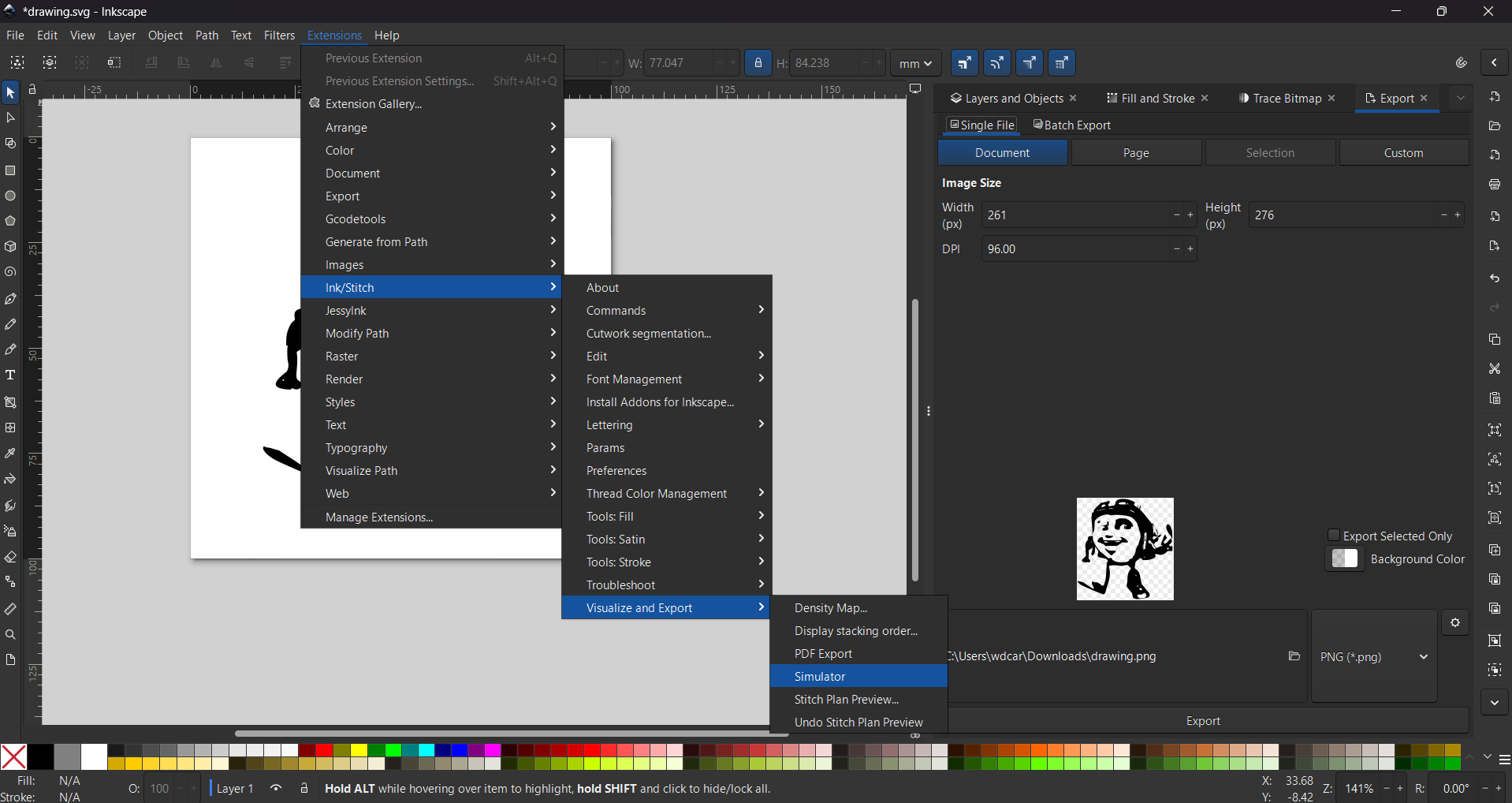This screenshot has height=803, width=1512.
Task: Expand Font Management submenu
Action: click(667, 379)
